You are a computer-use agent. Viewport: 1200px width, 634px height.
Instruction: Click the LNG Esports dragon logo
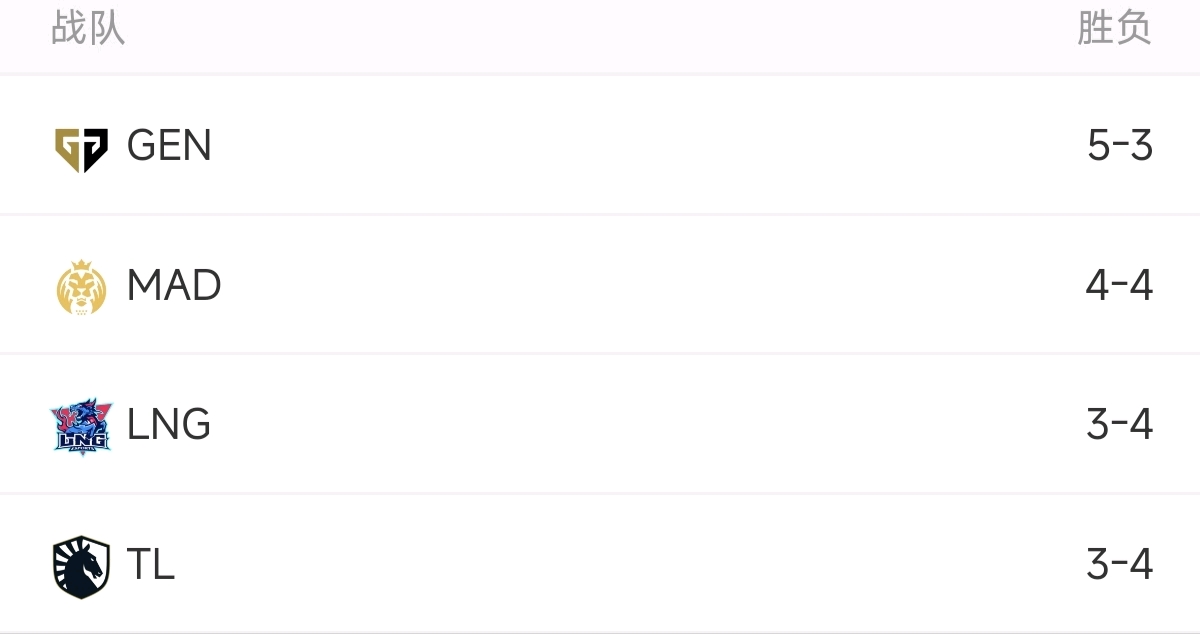point(81,427)
